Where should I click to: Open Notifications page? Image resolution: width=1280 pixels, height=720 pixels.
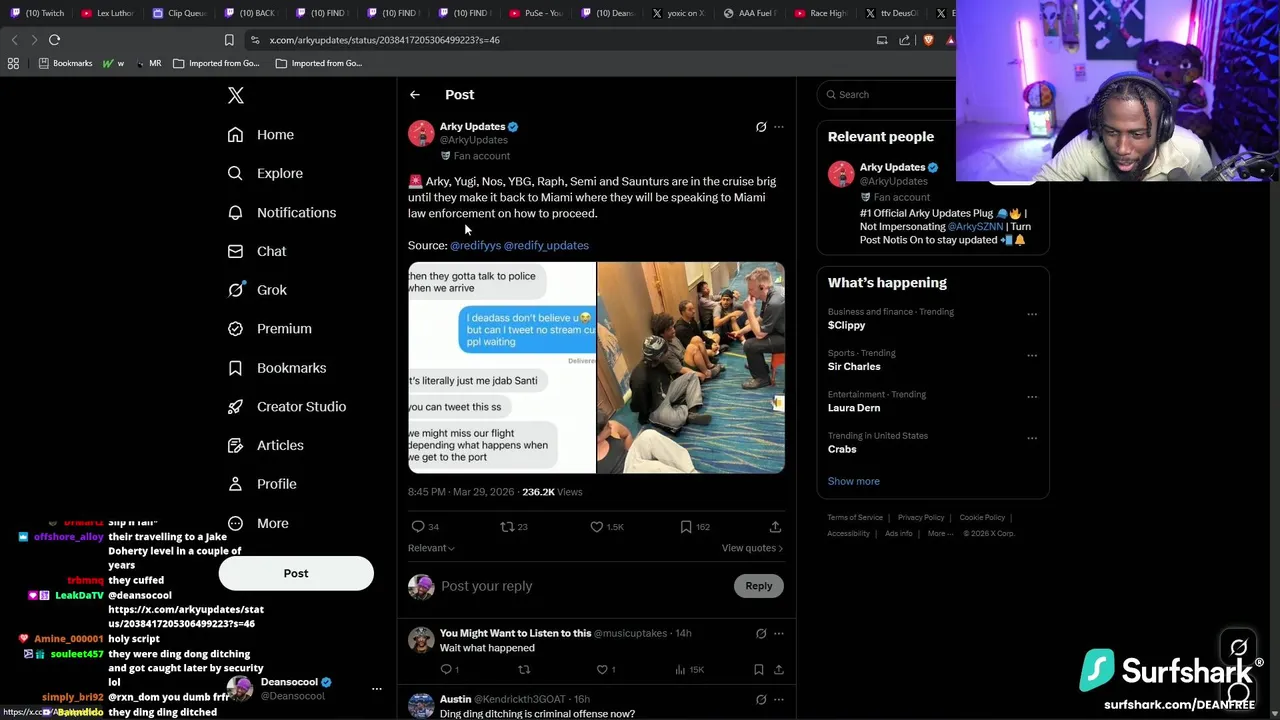[281, 212]
